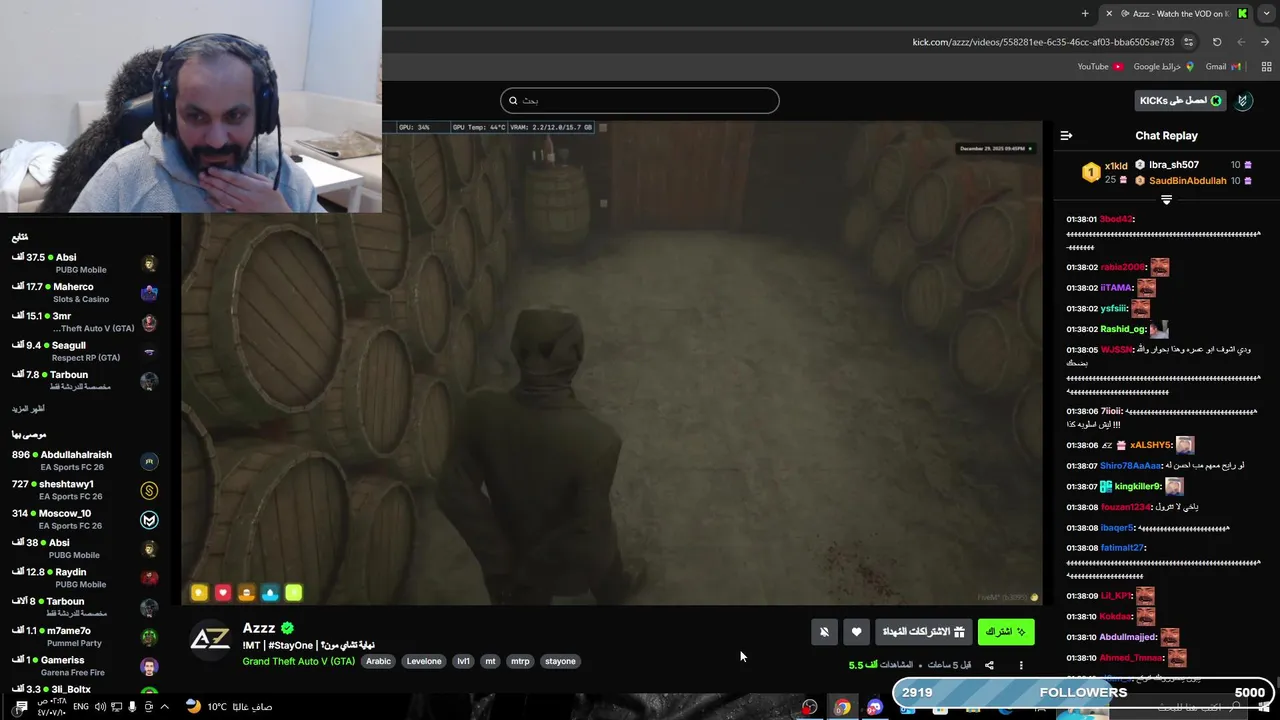The image size is (1280, 720).
Task: Open Discord from the taskbar
Action: (x=875, y=707)
